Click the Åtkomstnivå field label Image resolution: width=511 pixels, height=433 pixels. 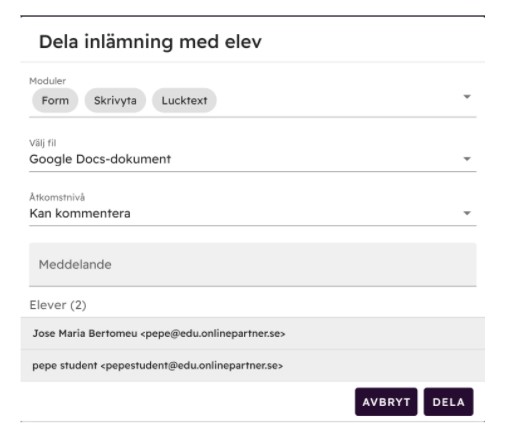pyautogui.click(x=57, y=197)
